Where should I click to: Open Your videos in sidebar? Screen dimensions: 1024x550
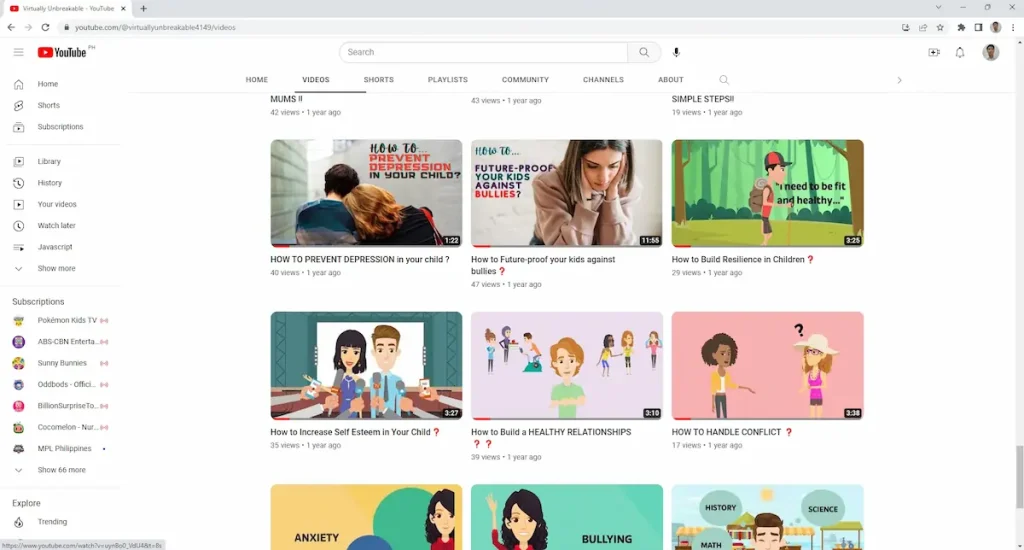57,204
